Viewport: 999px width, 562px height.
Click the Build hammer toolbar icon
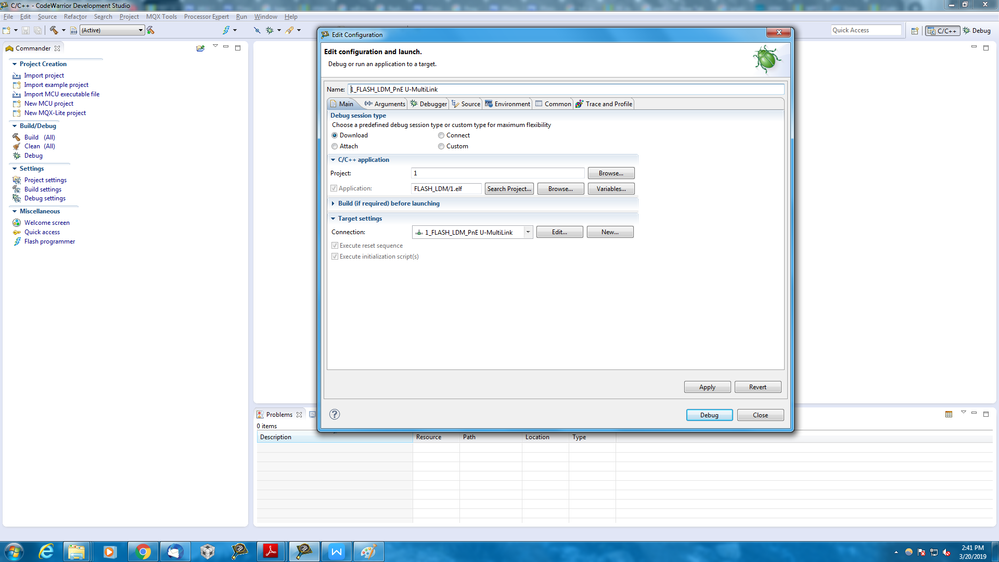(x=54, y=30)
